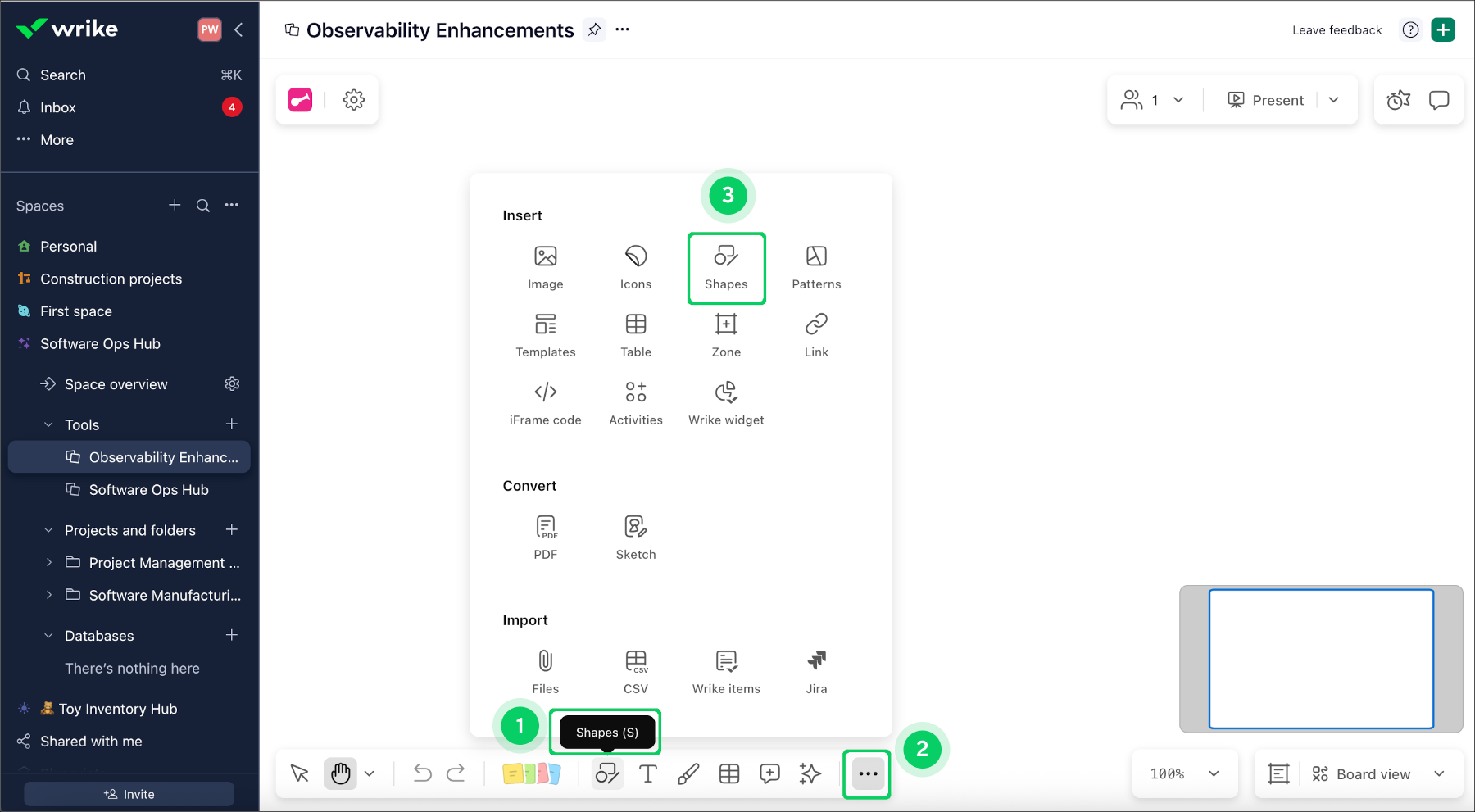Open the Patterns insert option
The width and height of the screenshot is (1475, 812).
(816, 267)
